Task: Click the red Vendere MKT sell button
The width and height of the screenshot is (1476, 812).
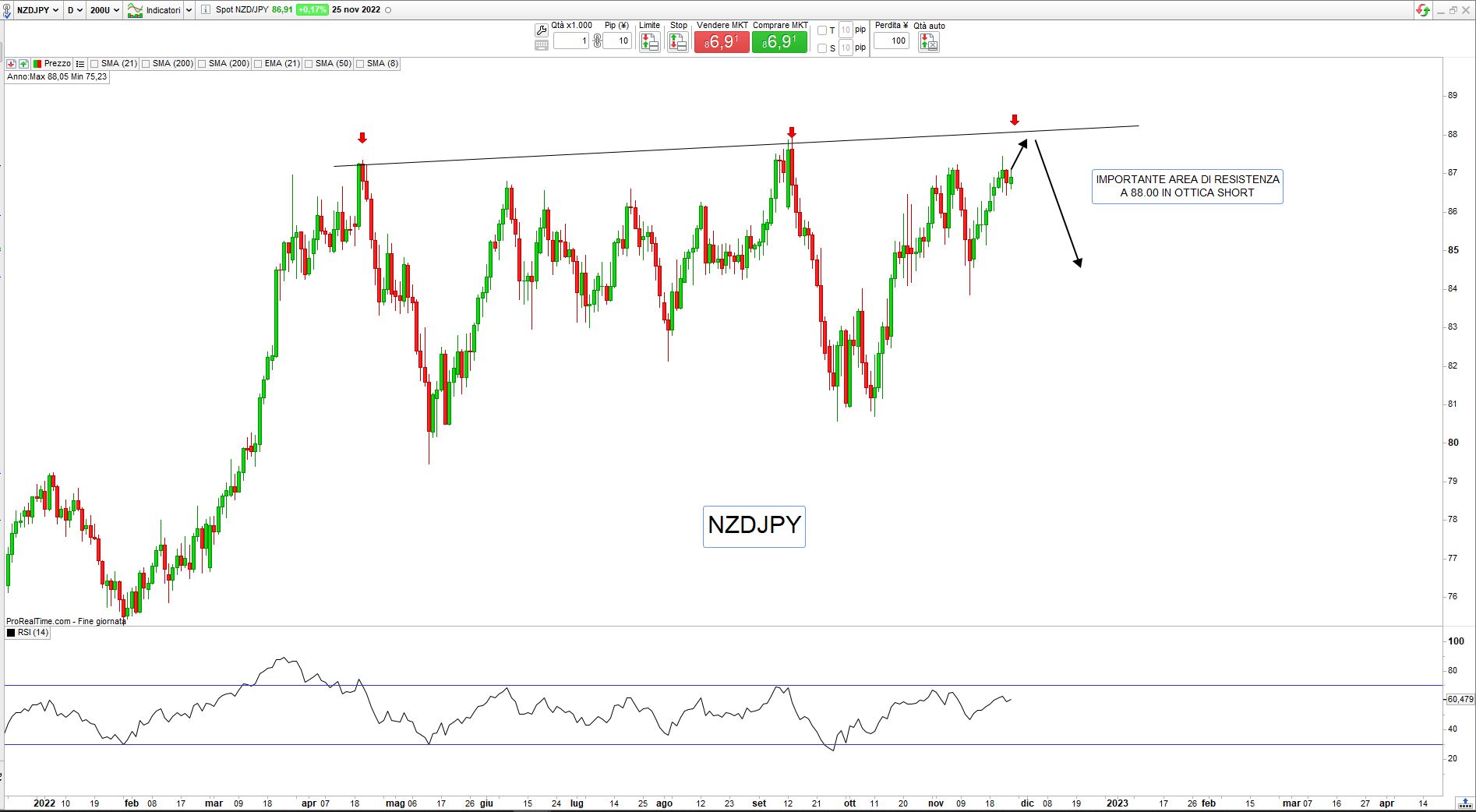Action: (722, 42)
